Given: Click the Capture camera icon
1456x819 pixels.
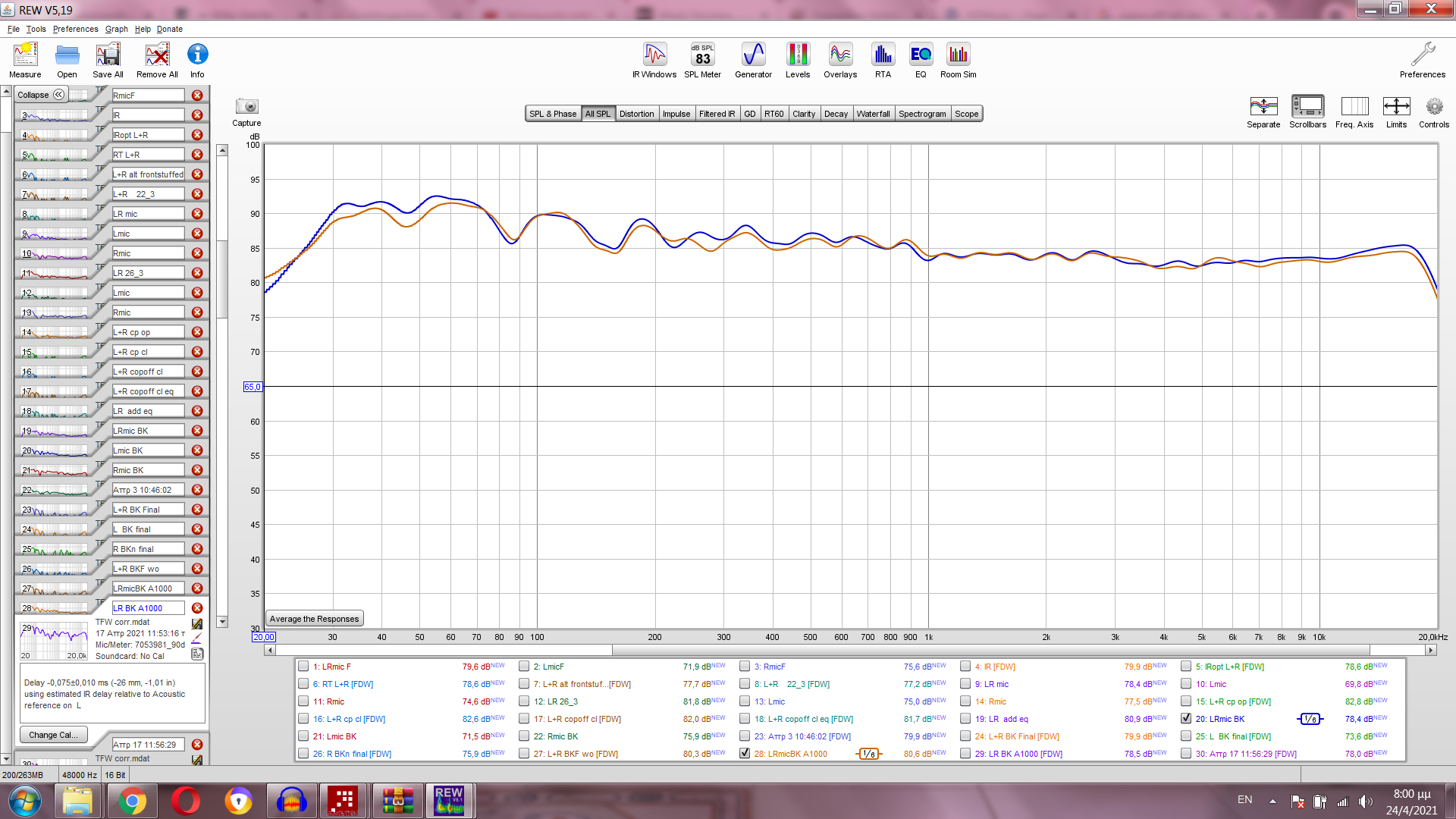Looking at the screenshot, I should coord(246,107).
